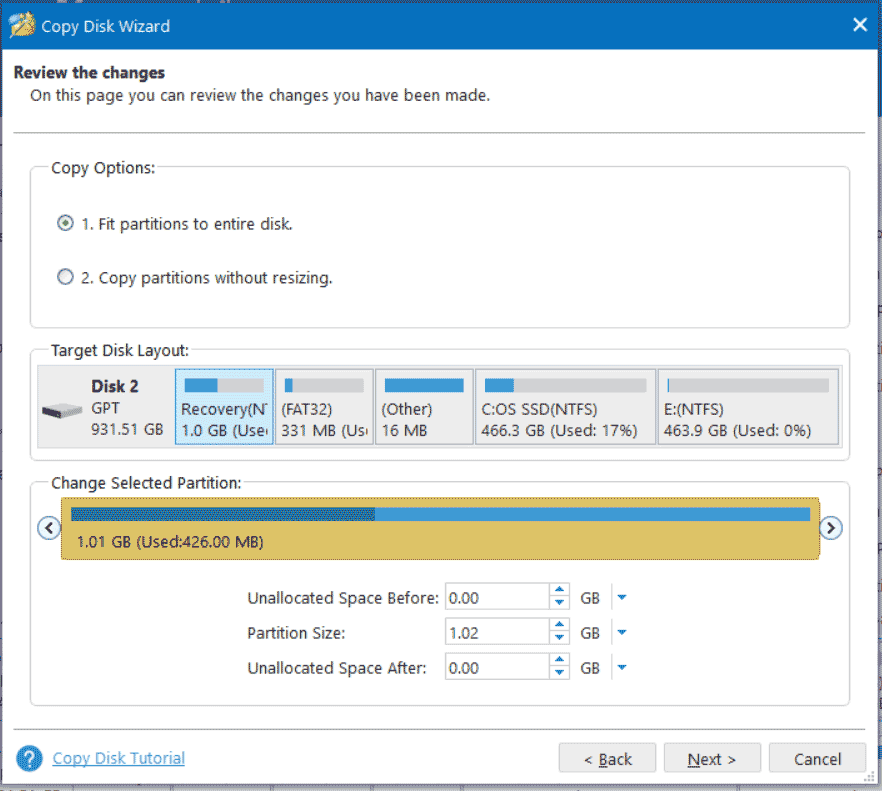Viewport: 882px width, 791px height.
Task: Click the blue help question mark icon
Action: 29,758
